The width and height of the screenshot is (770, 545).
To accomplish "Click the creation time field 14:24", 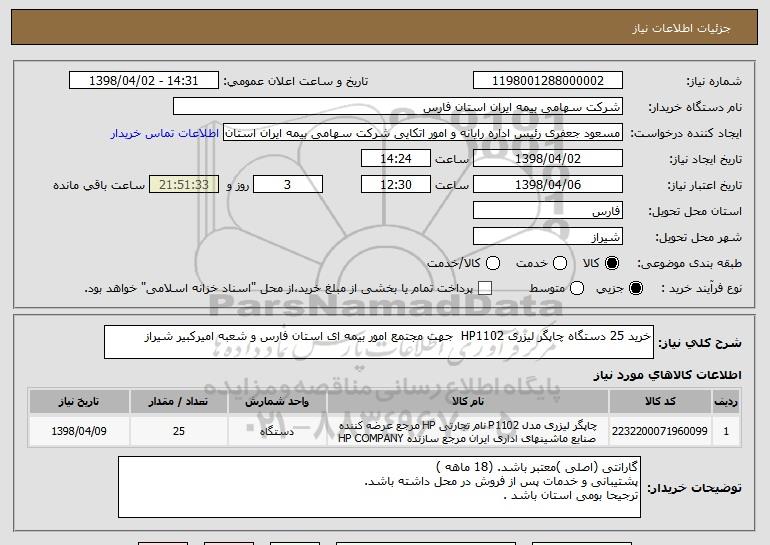I will [x=396, y=159].
